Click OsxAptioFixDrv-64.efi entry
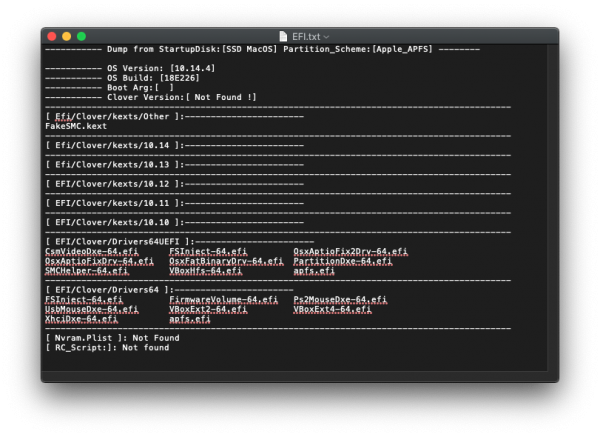The height and width of the screenshot is (437, 600). [x=99, y=261]
